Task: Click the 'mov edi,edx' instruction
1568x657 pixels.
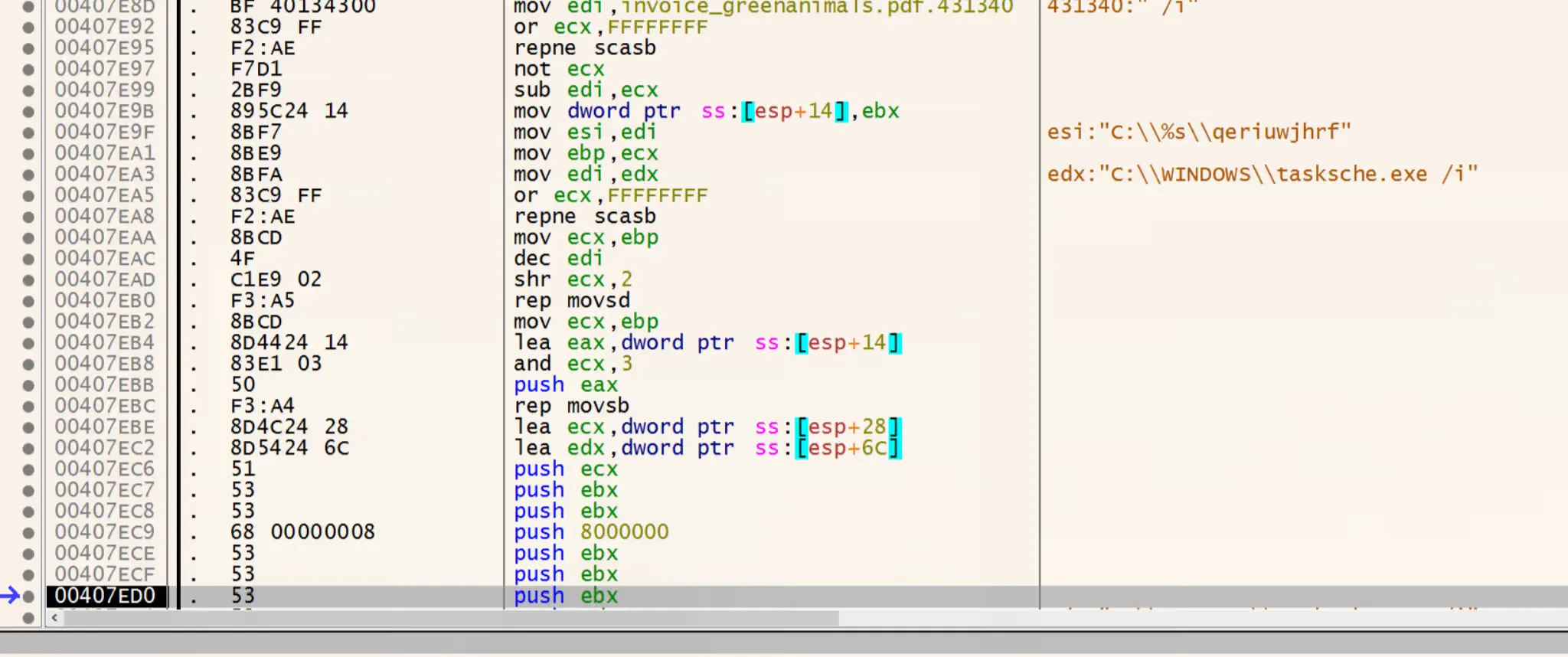Action: click(586, 174)
